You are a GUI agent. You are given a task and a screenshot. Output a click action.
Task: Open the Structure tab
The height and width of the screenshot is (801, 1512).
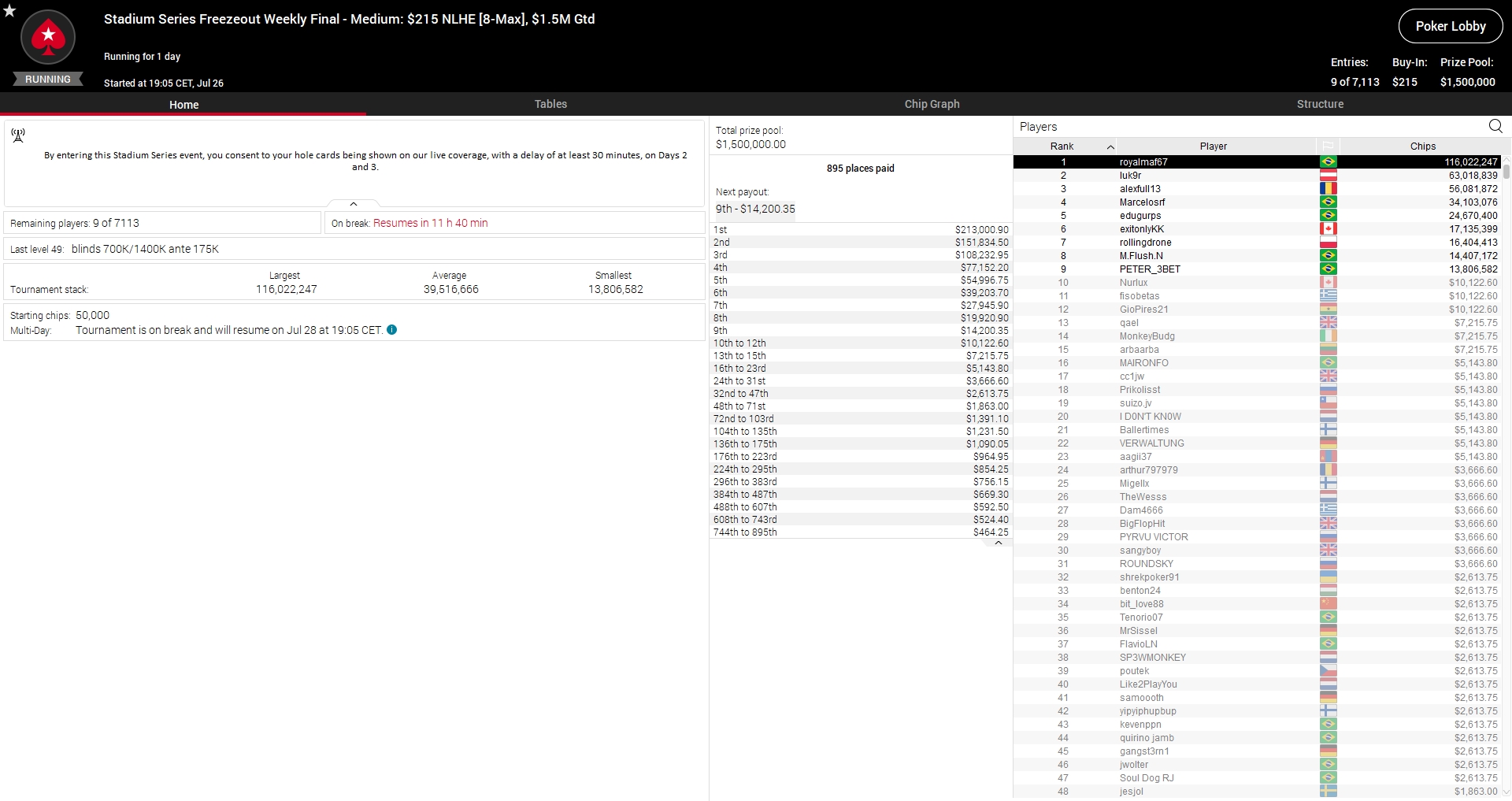click(x=1320, y=104)
